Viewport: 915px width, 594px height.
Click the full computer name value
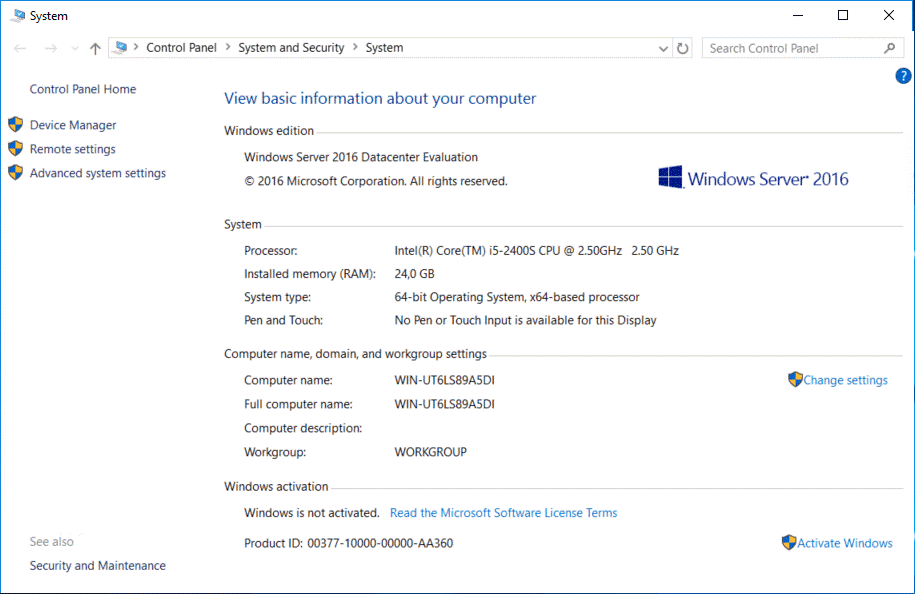pyautogui.click(x=445, y=404)
